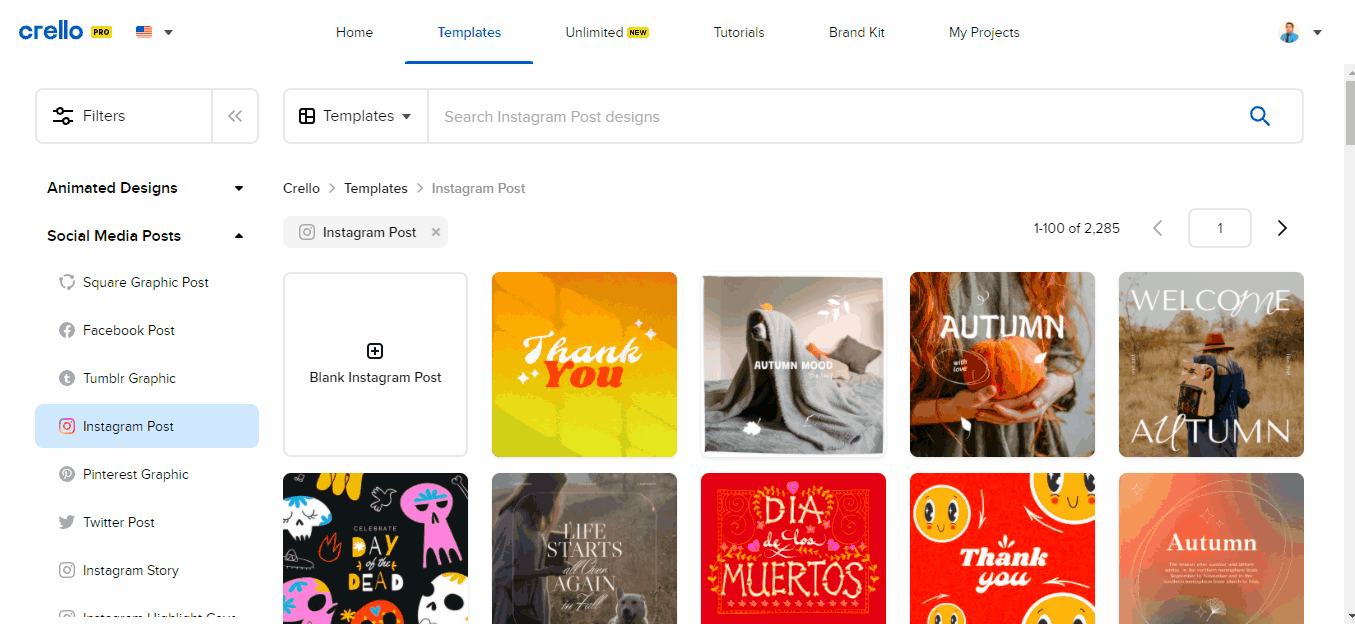Screen dimensions: 1355x624
Task: Open the Autumn pumpkin template
Action: click(x=1002, y=364)
